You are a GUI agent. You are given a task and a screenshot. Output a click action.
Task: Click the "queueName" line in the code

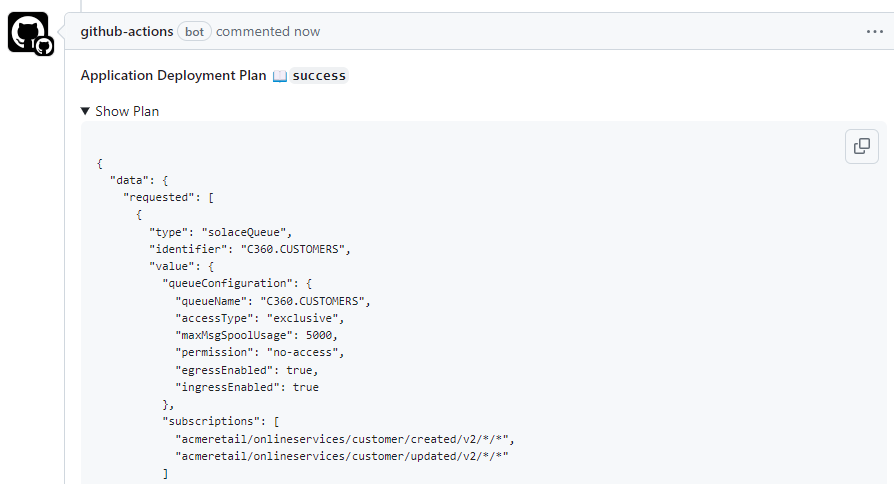pyautogui.click(x=274, y=300)
